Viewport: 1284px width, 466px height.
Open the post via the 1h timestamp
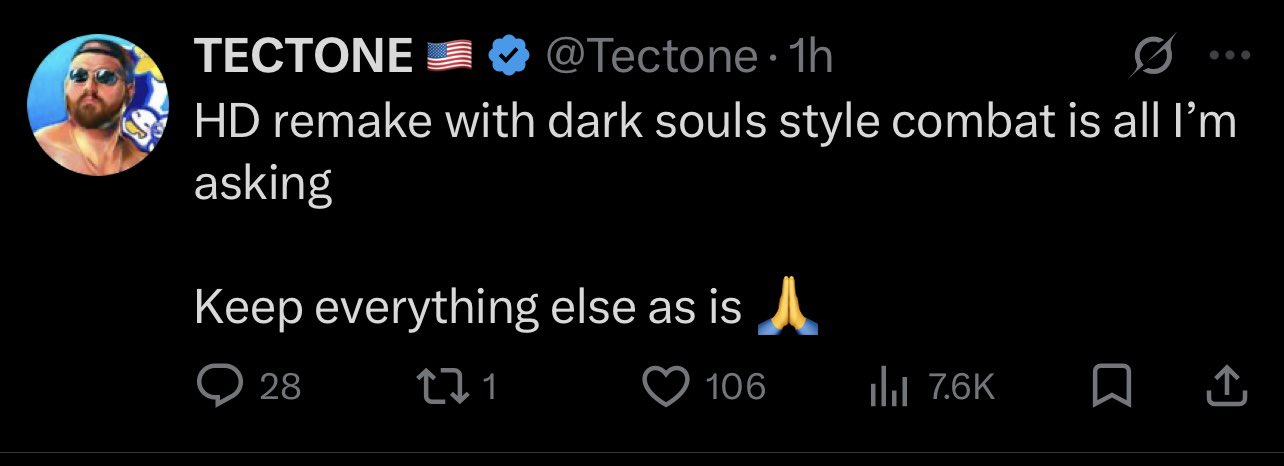(x=810, y=58)
